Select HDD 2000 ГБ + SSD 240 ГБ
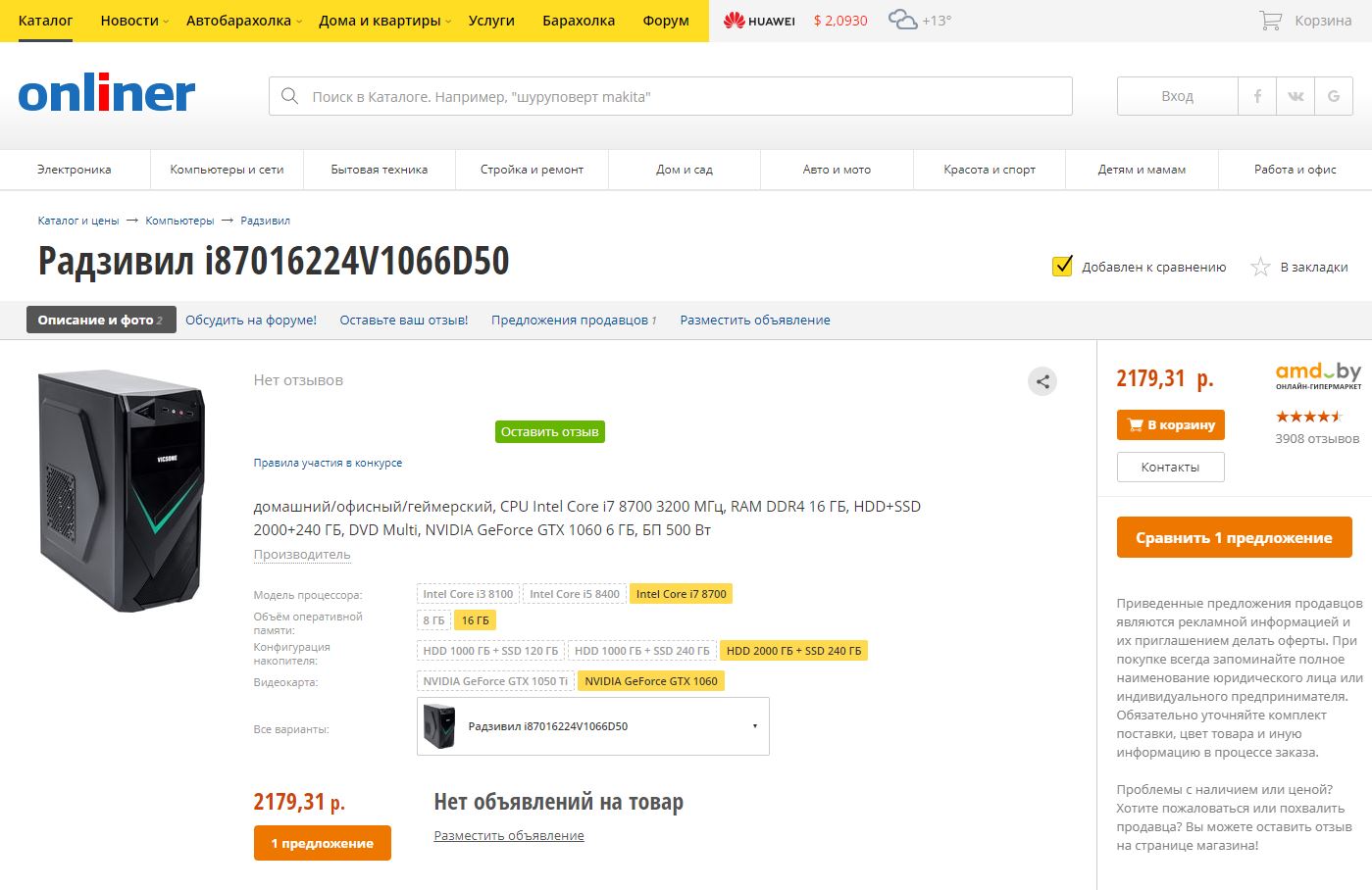The width and height of the screenshot is (1372, 890). (794, 651)
